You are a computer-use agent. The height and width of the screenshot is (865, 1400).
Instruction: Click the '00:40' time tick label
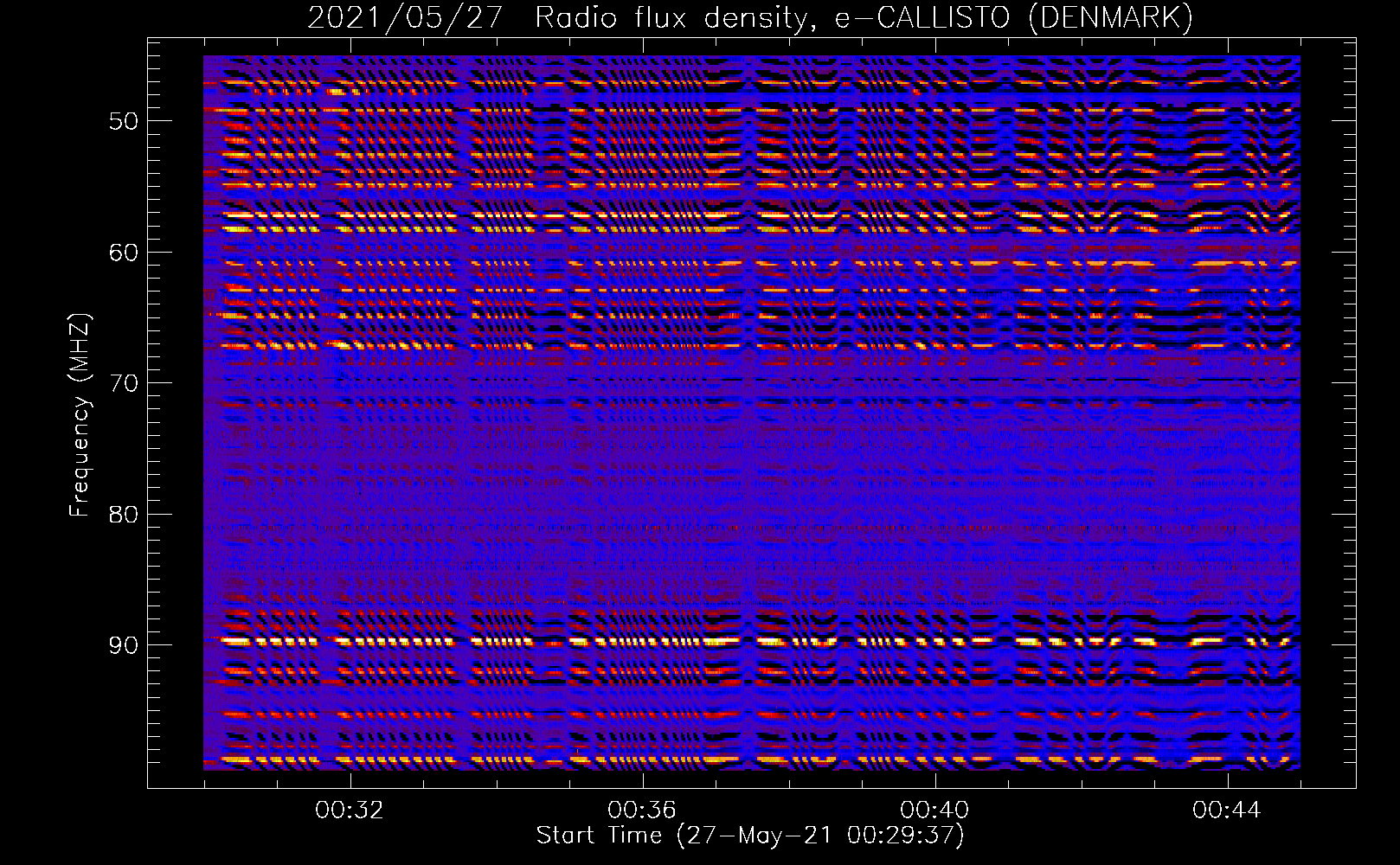coord(934,811)
